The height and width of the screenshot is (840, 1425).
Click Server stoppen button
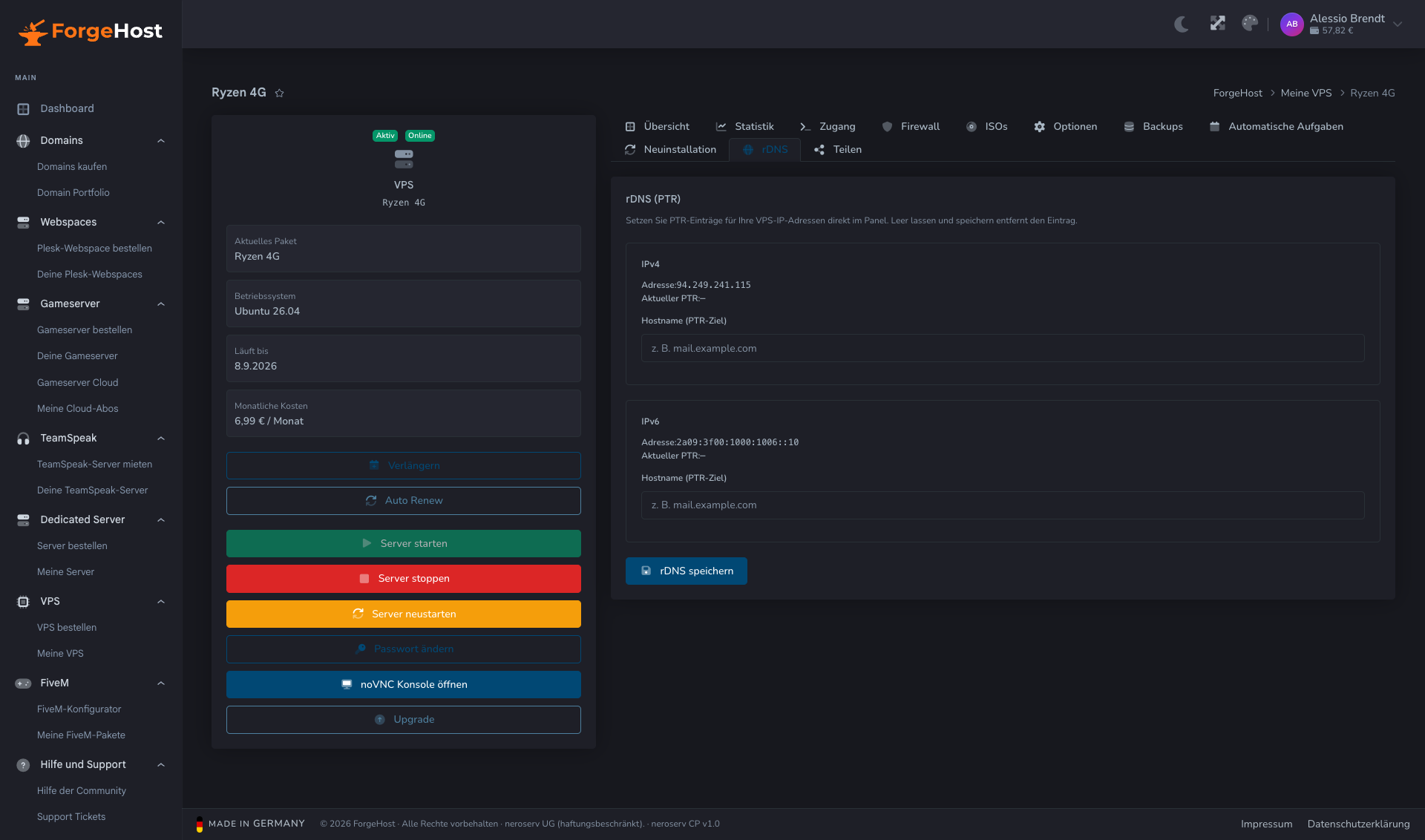(404, 579)
